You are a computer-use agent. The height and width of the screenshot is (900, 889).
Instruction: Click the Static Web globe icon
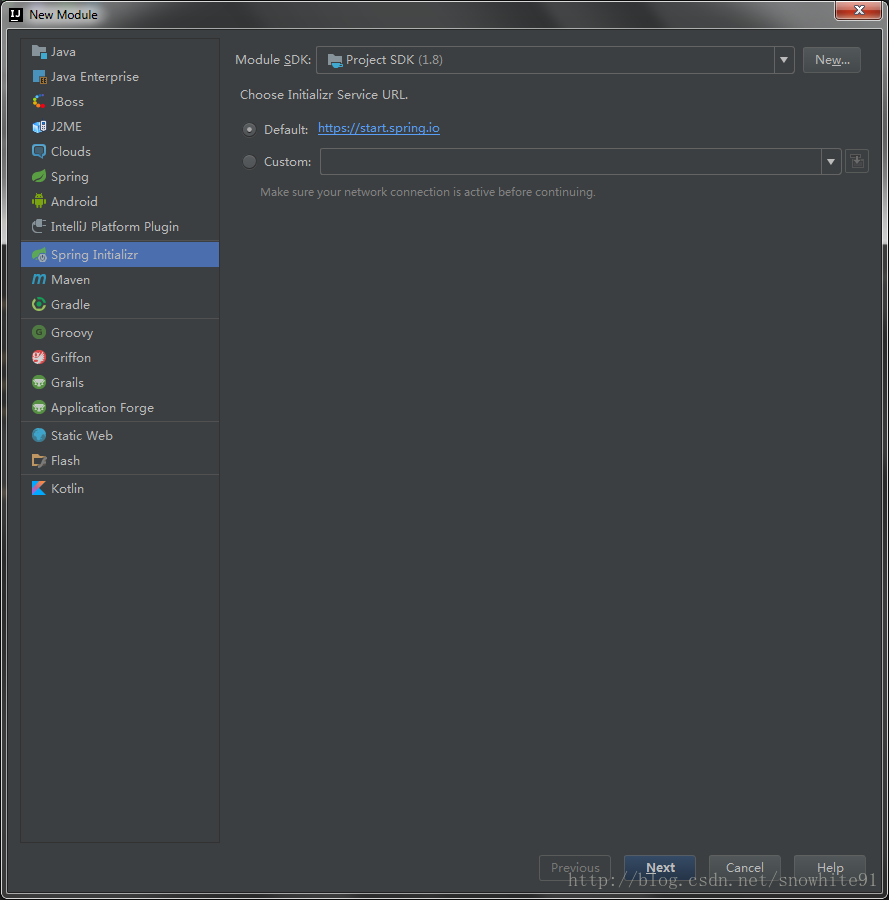click(39, 435)
